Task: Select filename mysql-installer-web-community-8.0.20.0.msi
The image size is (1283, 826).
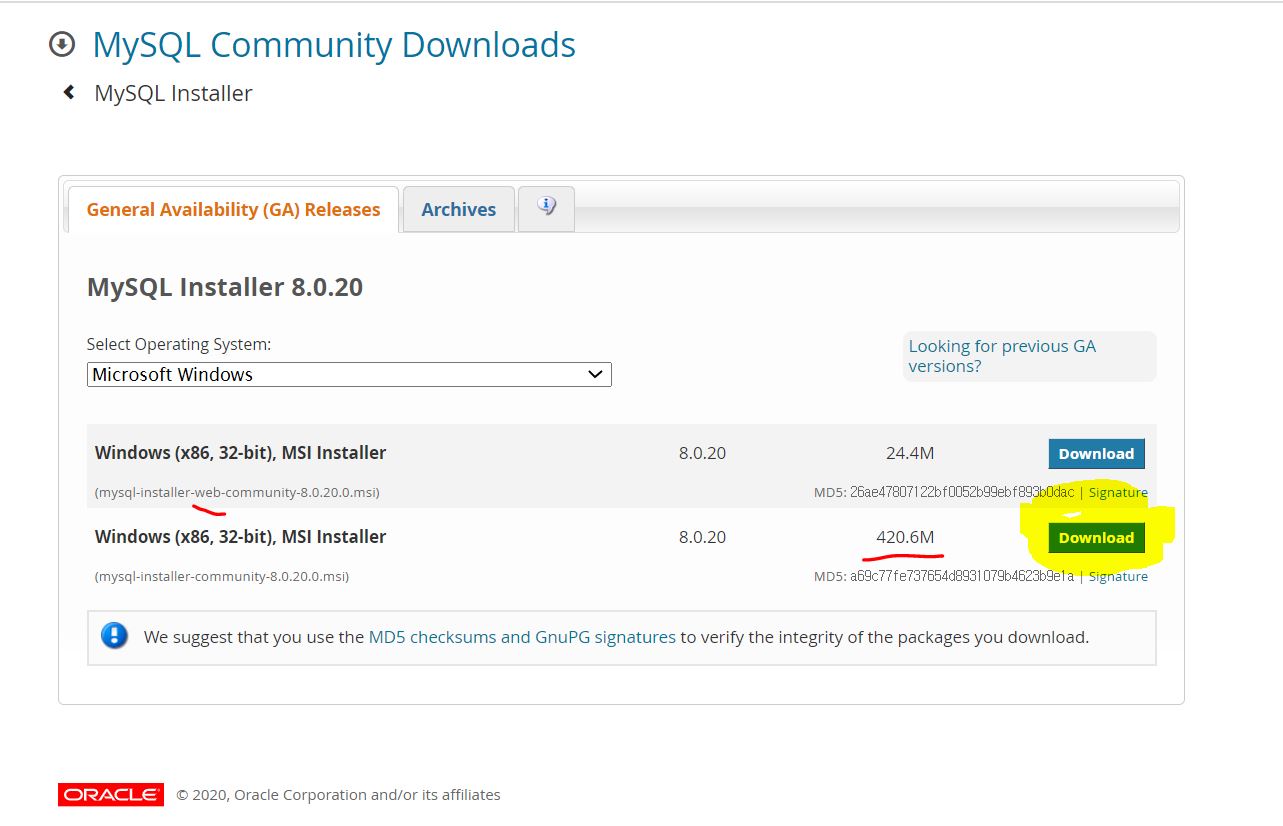Action: [x=237, y=492]
